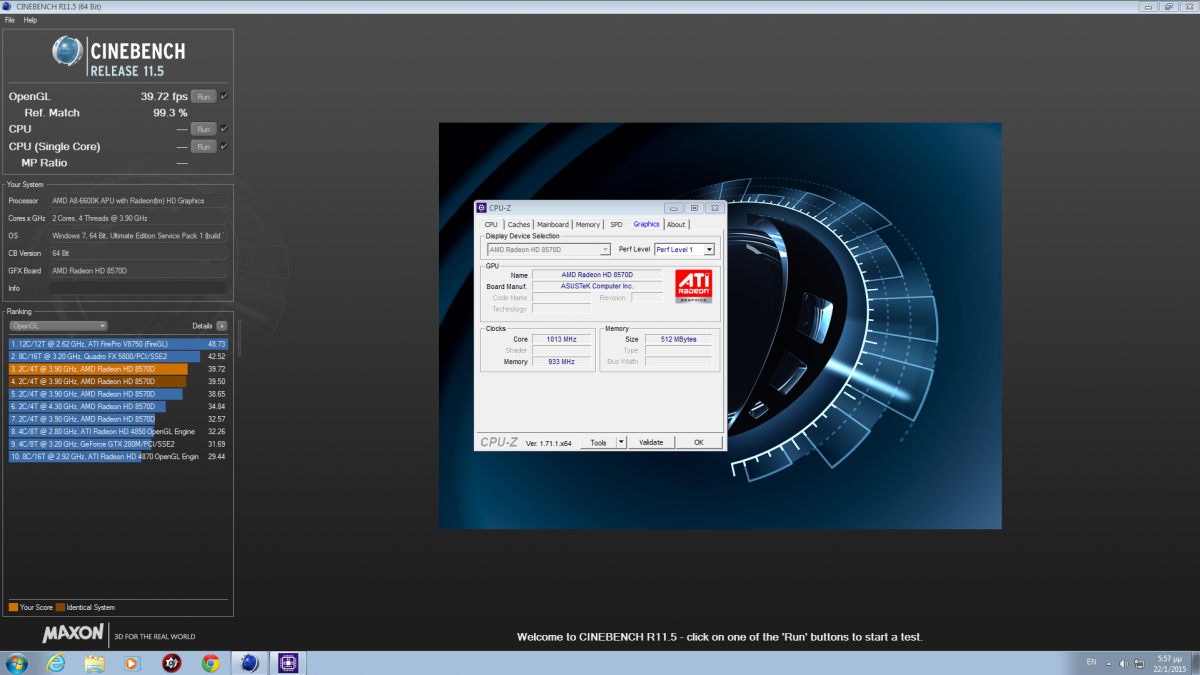The height and width of the screenshot is (675, 1200).
Task: Switch to Cinebench taskbar icon
Action: [250, 663]
